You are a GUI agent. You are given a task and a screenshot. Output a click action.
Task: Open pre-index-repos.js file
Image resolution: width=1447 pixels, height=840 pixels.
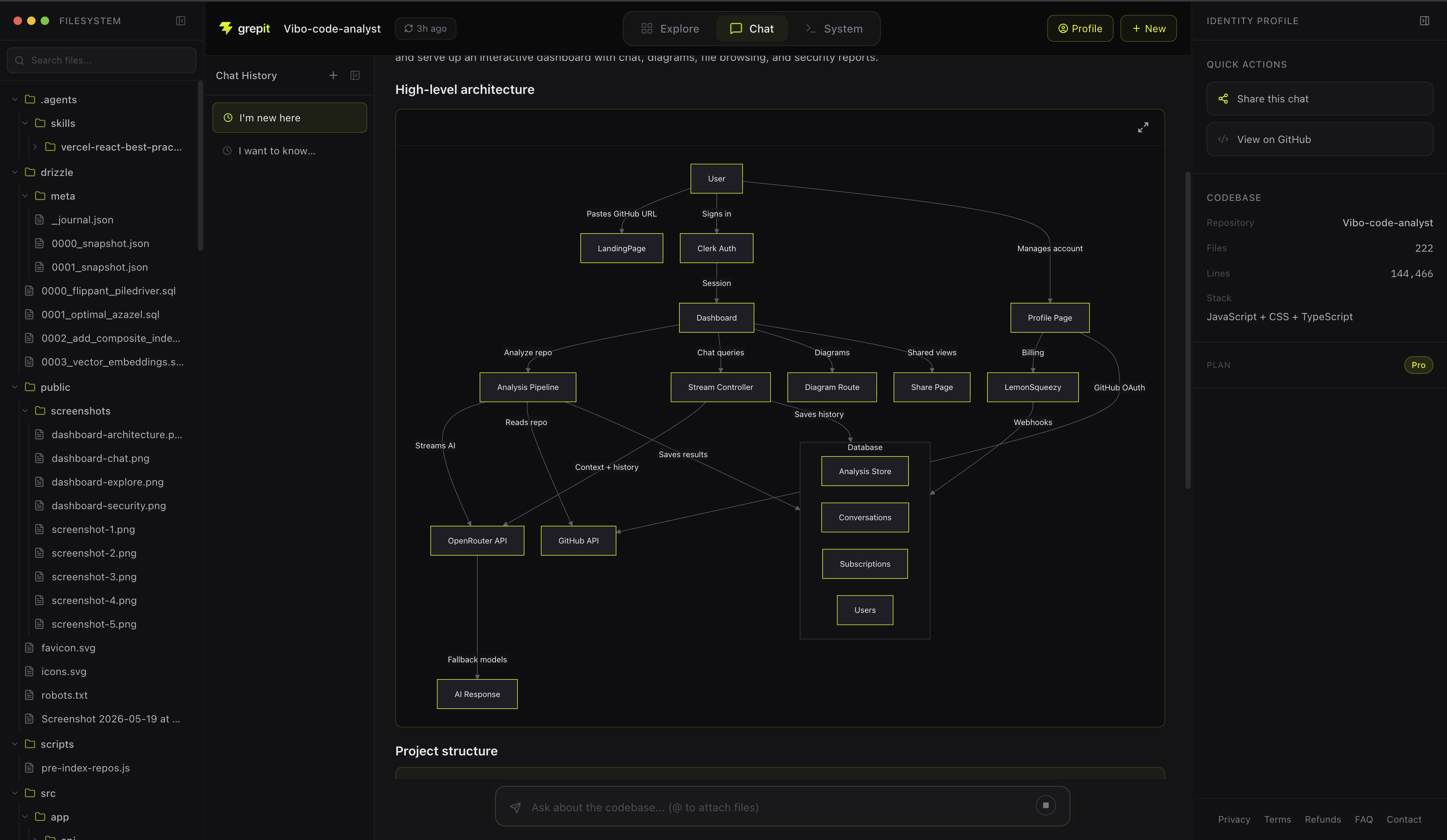pyautogui.click(x=85, y=768)
